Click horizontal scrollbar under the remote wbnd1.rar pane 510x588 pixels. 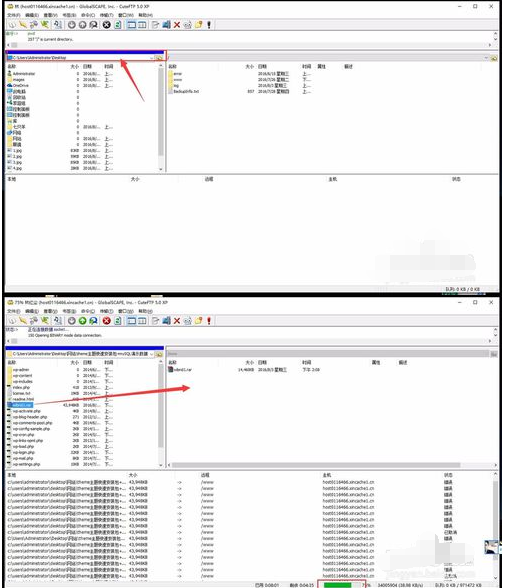click(332, 465)
